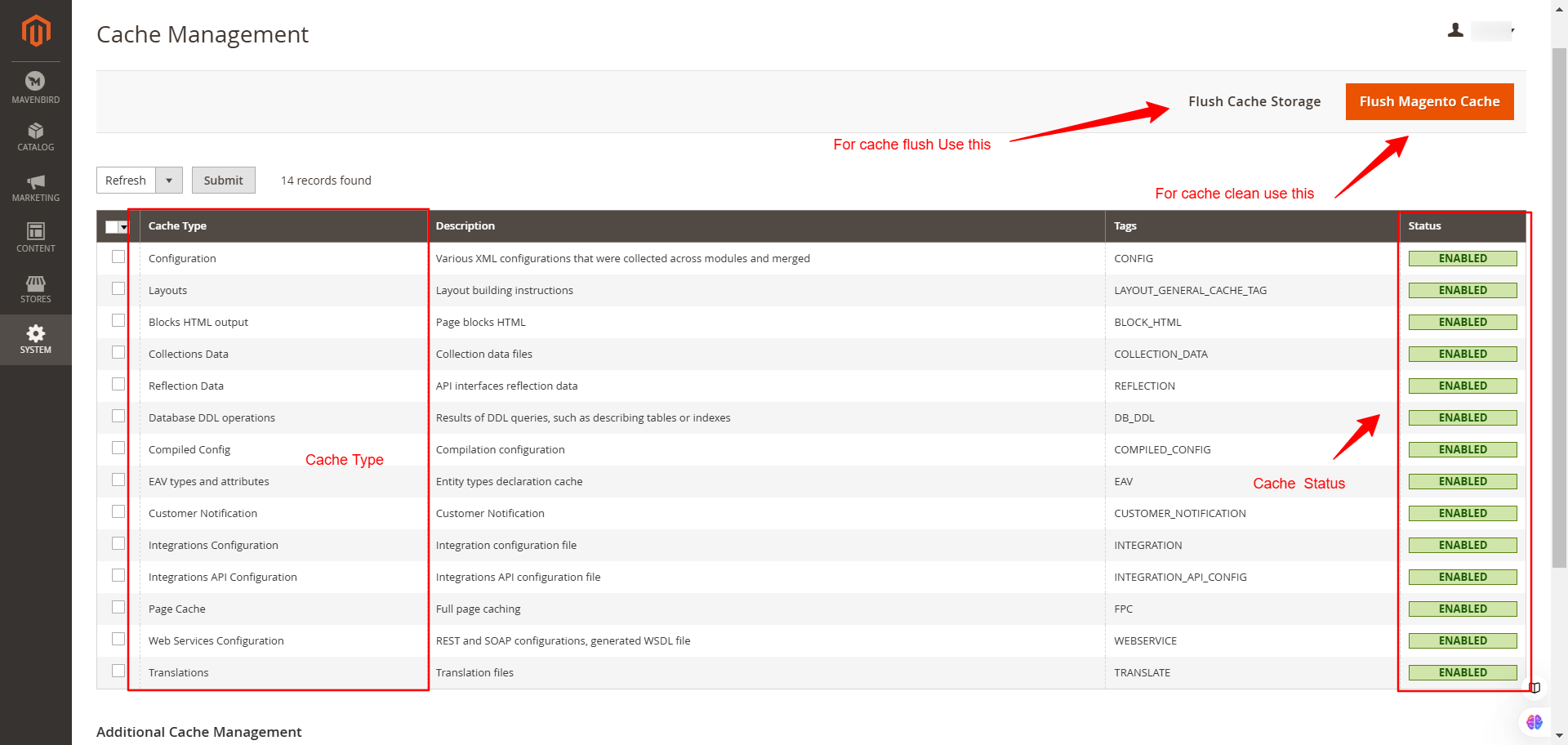Open the Mavenbird sidebar icon
Image resolution: width=1568 pixels, height=745 pixels.
pos(35,81)
